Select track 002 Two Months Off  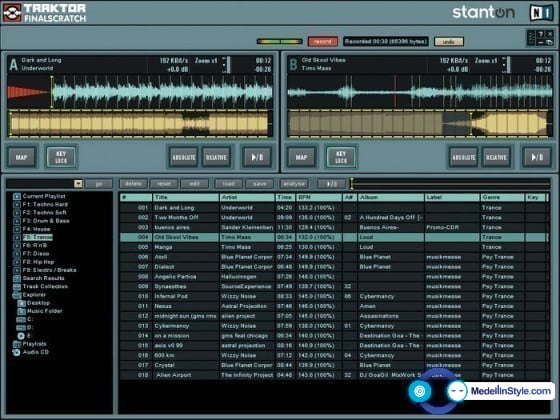pos(333,218)
